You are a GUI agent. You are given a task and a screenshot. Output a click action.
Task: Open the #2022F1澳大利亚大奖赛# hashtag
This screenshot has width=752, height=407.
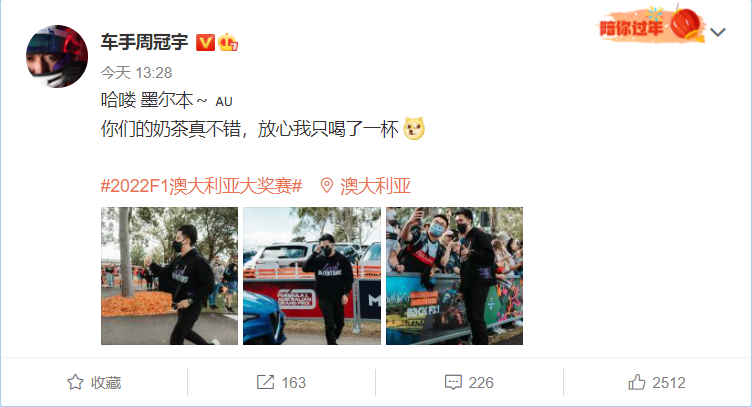coord(201,186)
